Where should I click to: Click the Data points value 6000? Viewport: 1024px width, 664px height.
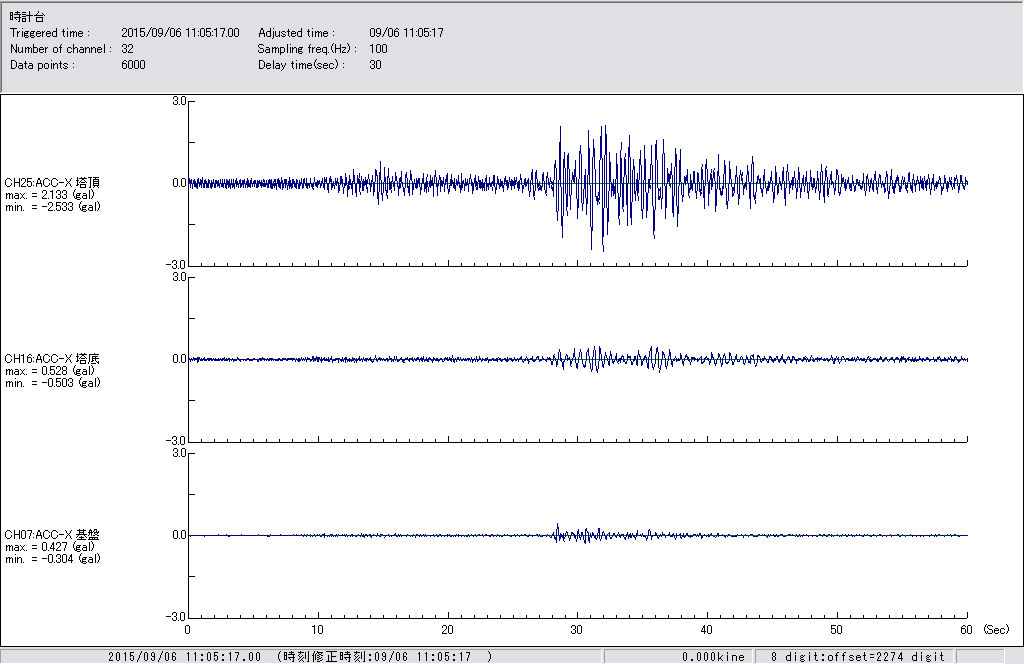click(133, 65)
